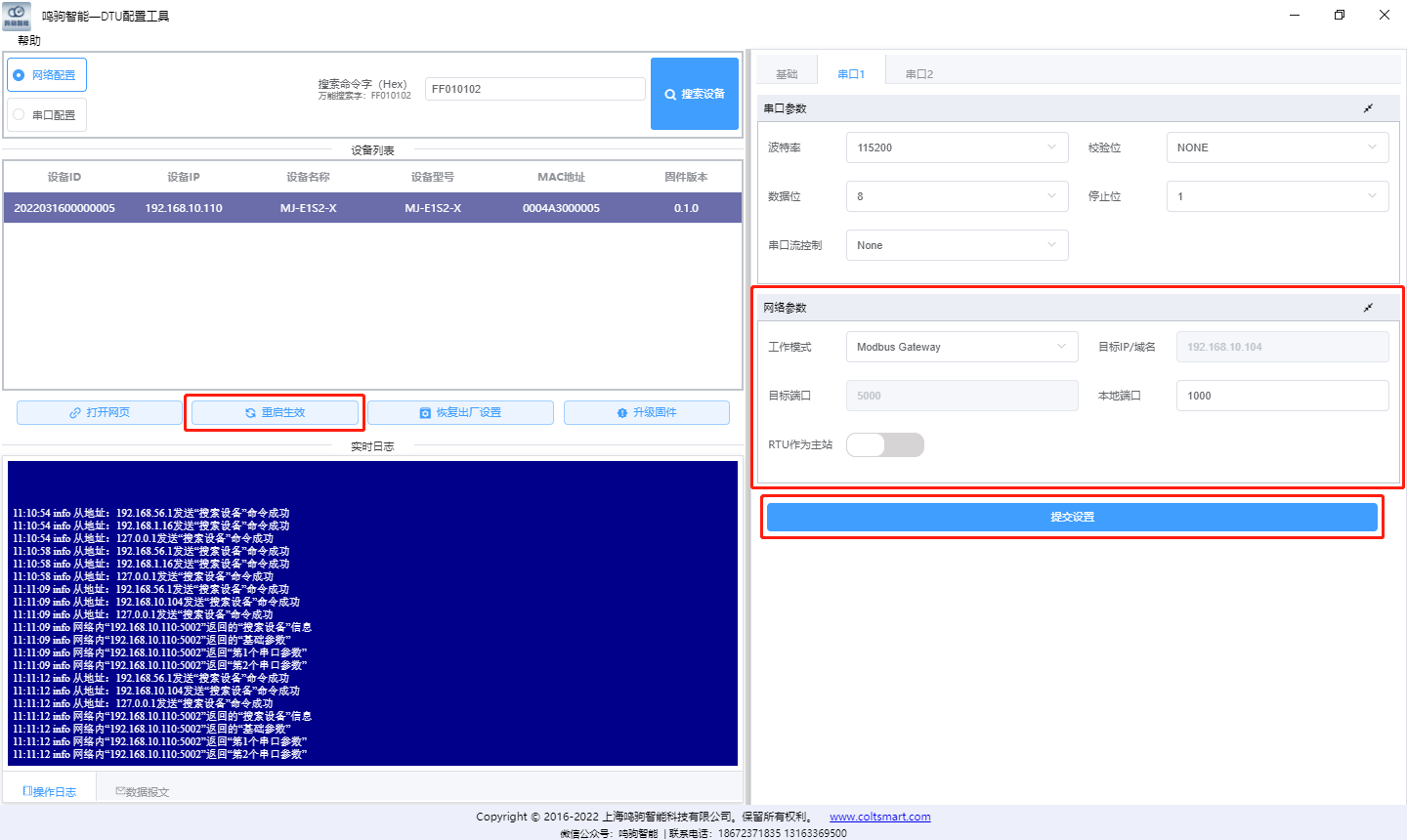Image resolution: width=1407 pixels, height=840 pixels.
Task: Click the 固件版本 column header
Action: [686, 177]
